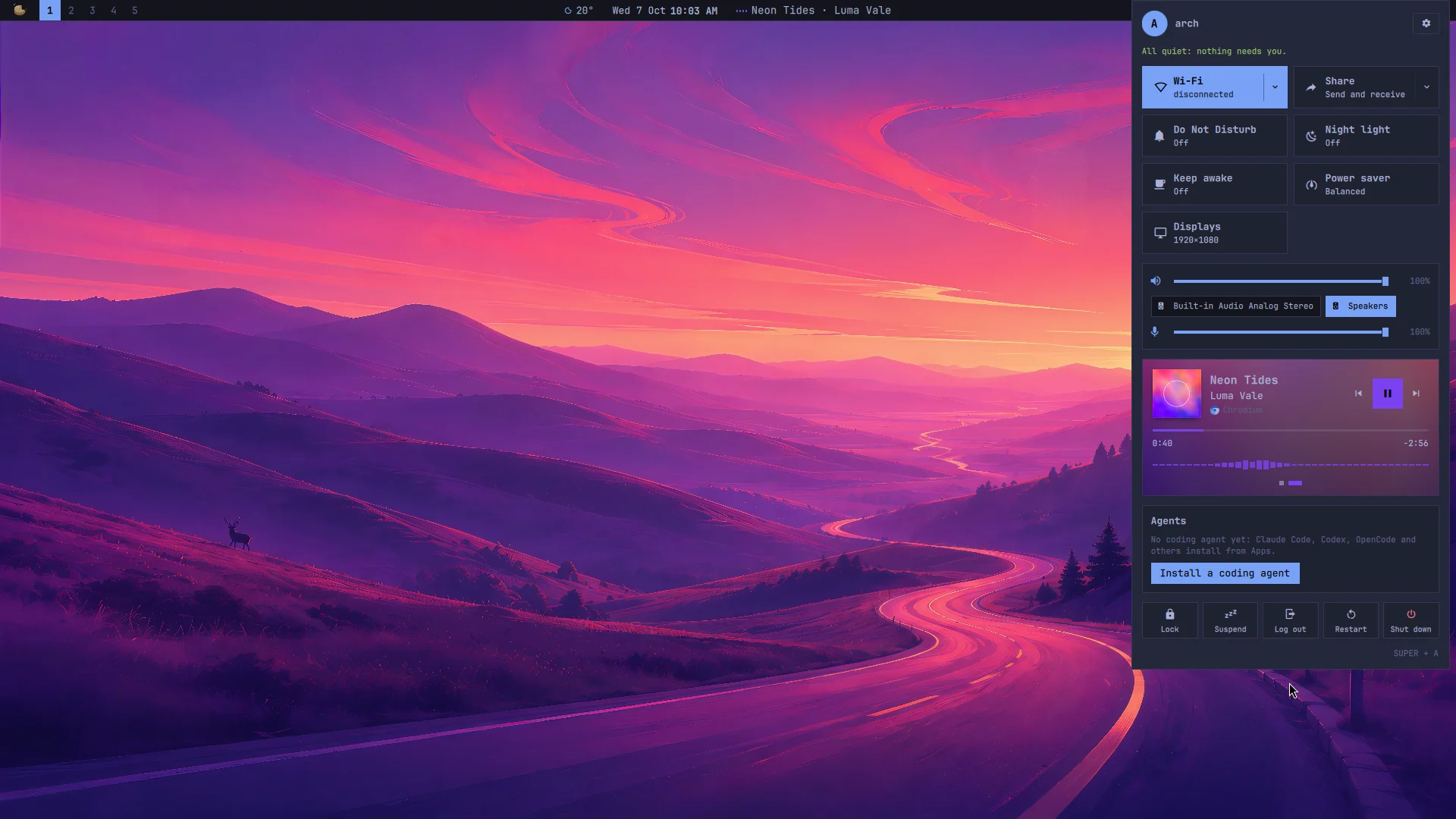Select Built-in Audio Analog Stereo output
Screen dimensions: 1456x819
point(1235,306)
